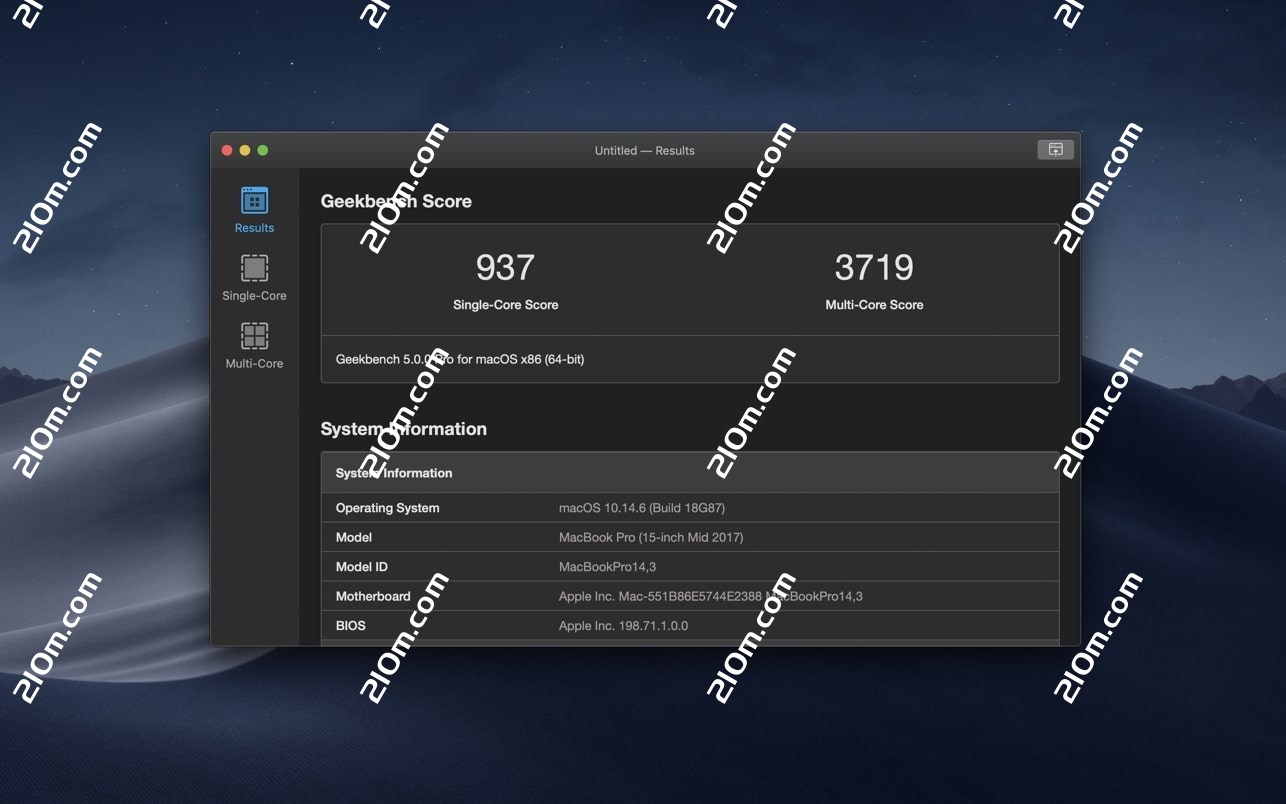
Task: Click the Geekbench 5.0.0 version line
Action: [460, 359]
